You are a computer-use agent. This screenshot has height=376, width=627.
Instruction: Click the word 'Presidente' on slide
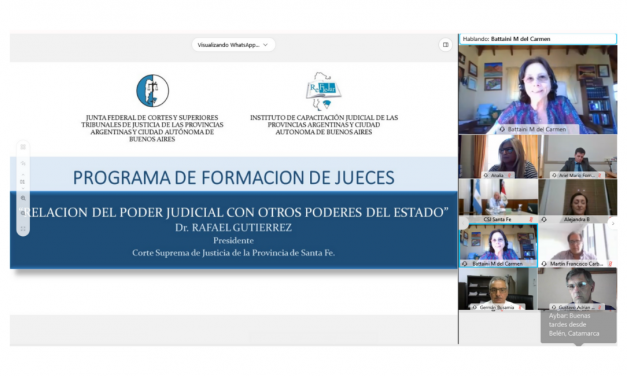[234, 240]
